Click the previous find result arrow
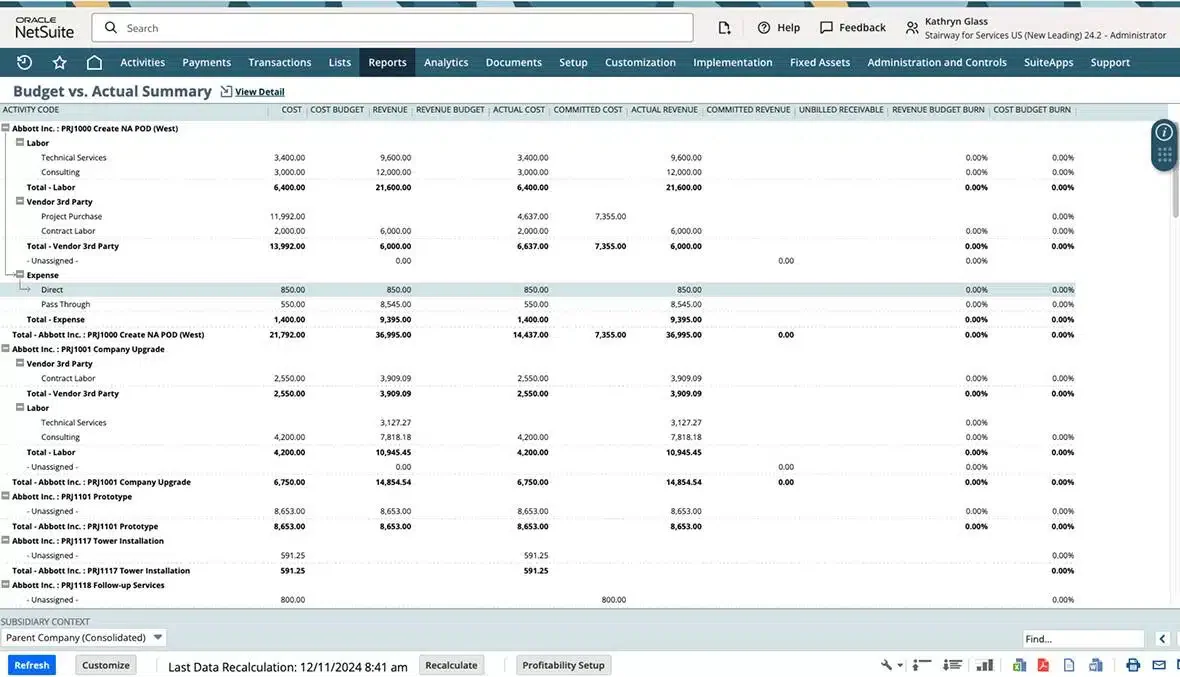The image size is (1180, 677). 1162,639
